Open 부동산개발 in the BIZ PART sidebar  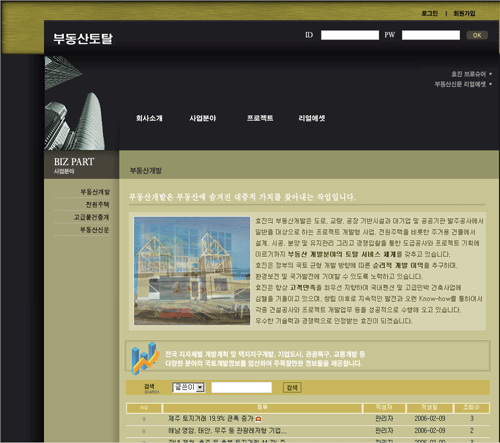coord(95,192)
